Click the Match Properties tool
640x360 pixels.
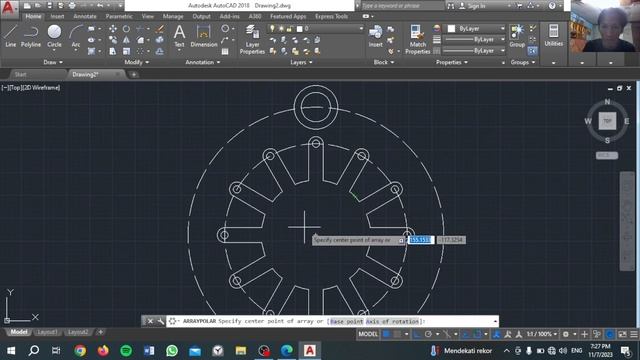tap(418, 39)
